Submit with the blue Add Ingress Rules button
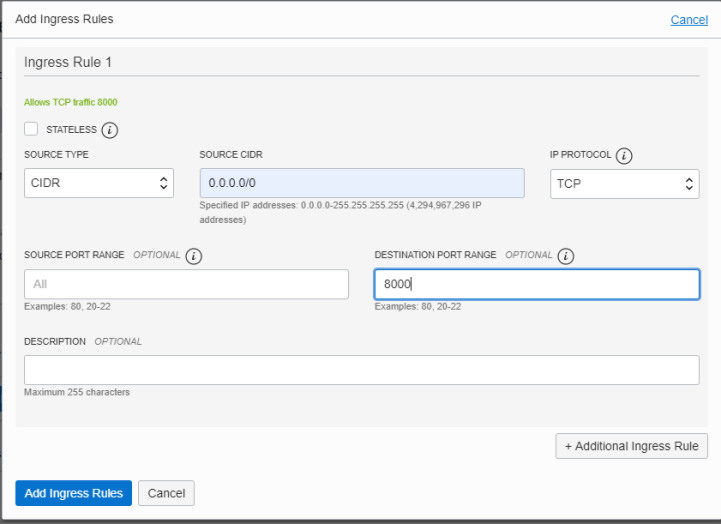721x524 pixels. click(73, 493)
